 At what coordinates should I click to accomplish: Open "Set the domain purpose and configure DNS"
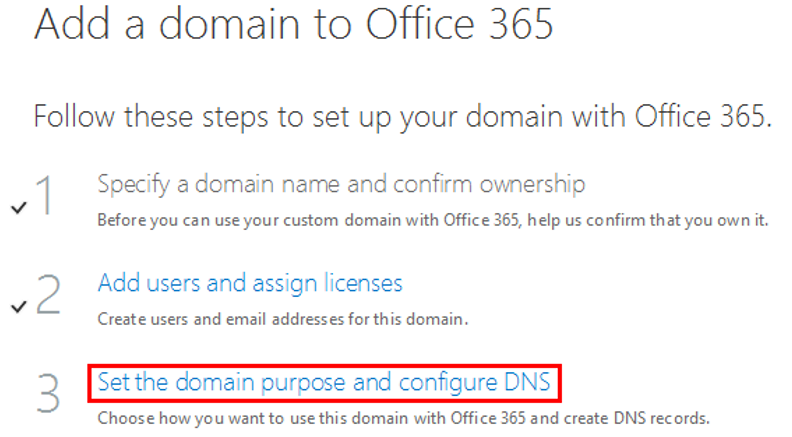pos(323,382)
